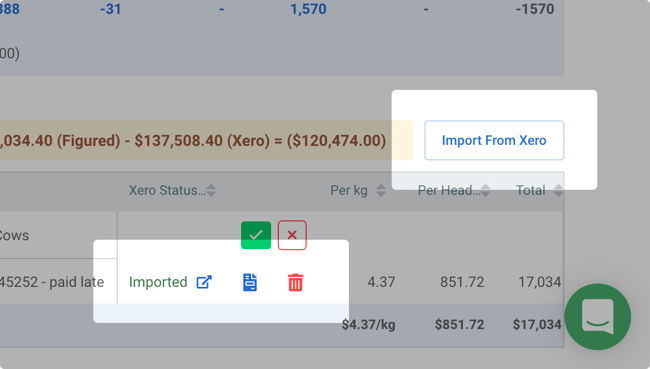Cancel with the red X button

coord(292,235)
